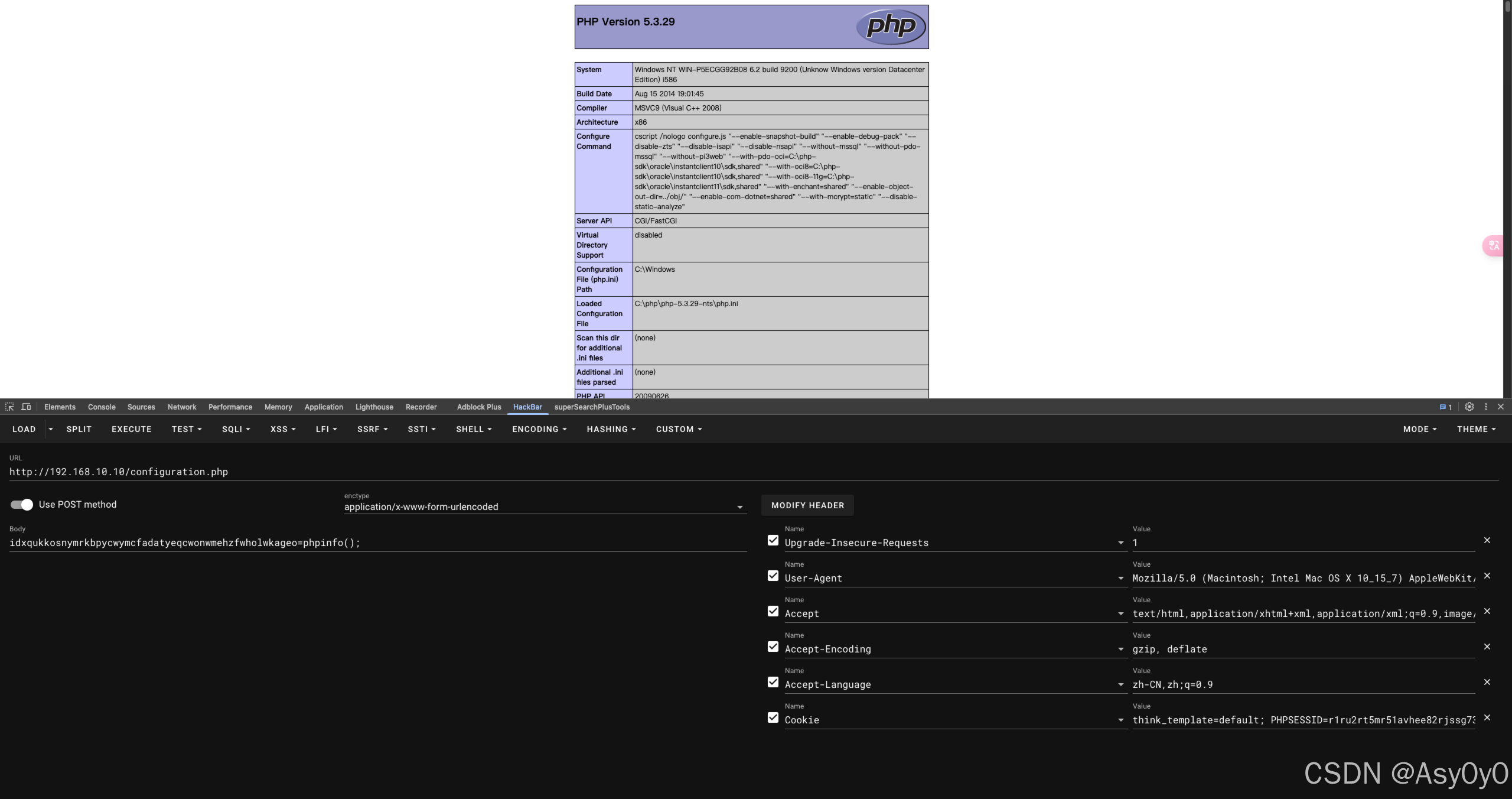Click the EXECUTE button
Screen dimensions: 1512x799
tap(132, 429)
